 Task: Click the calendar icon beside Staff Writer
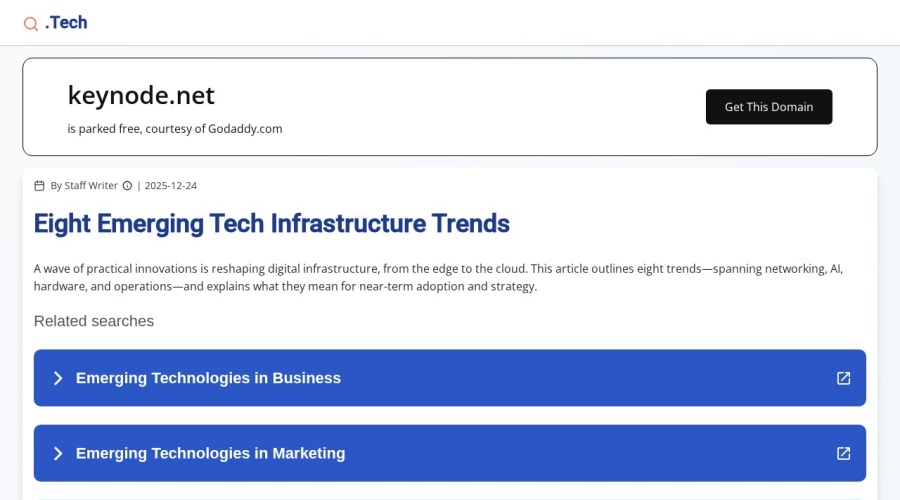click(39, 185)
